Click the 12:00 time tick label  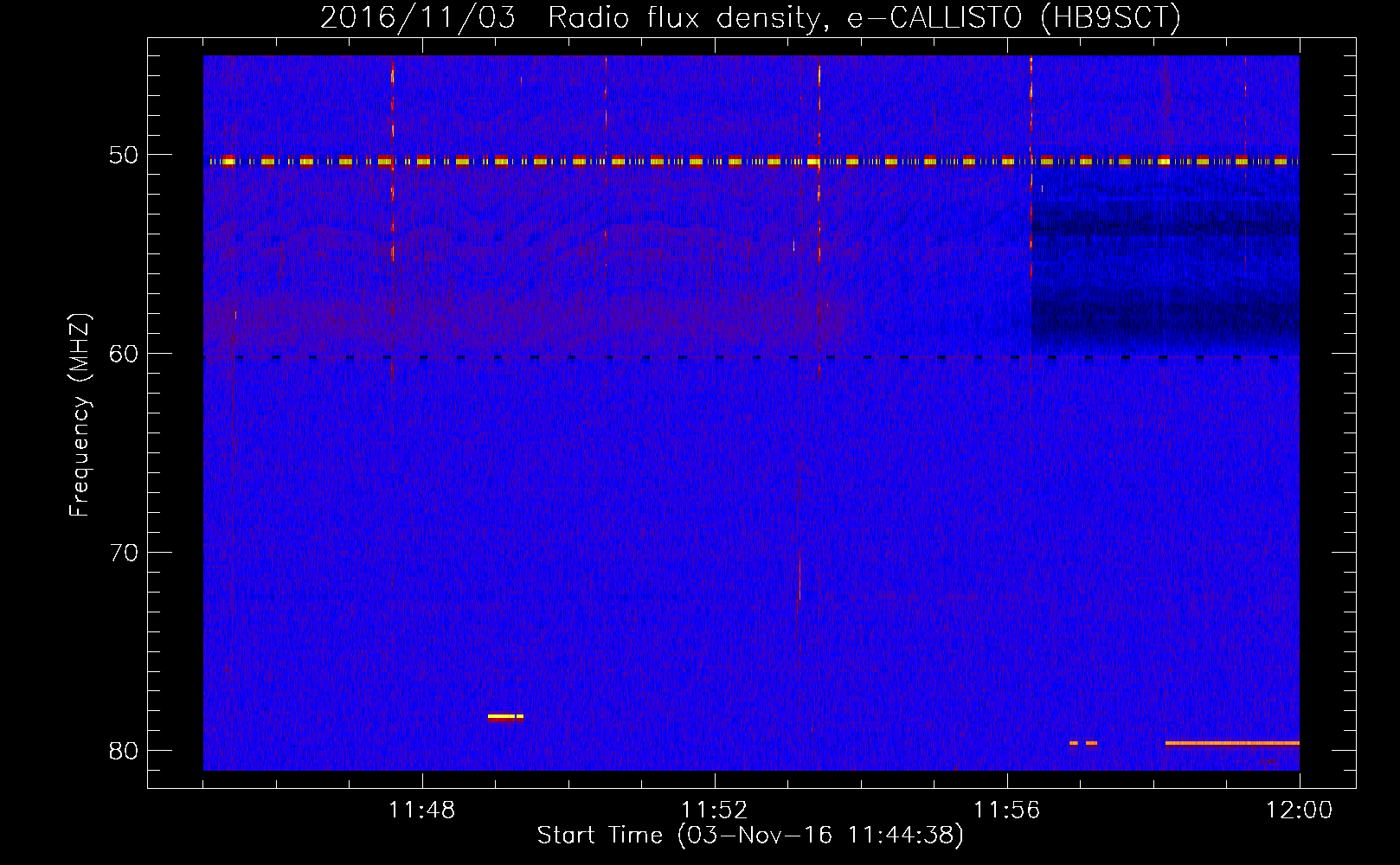(x=1299, y=811)
